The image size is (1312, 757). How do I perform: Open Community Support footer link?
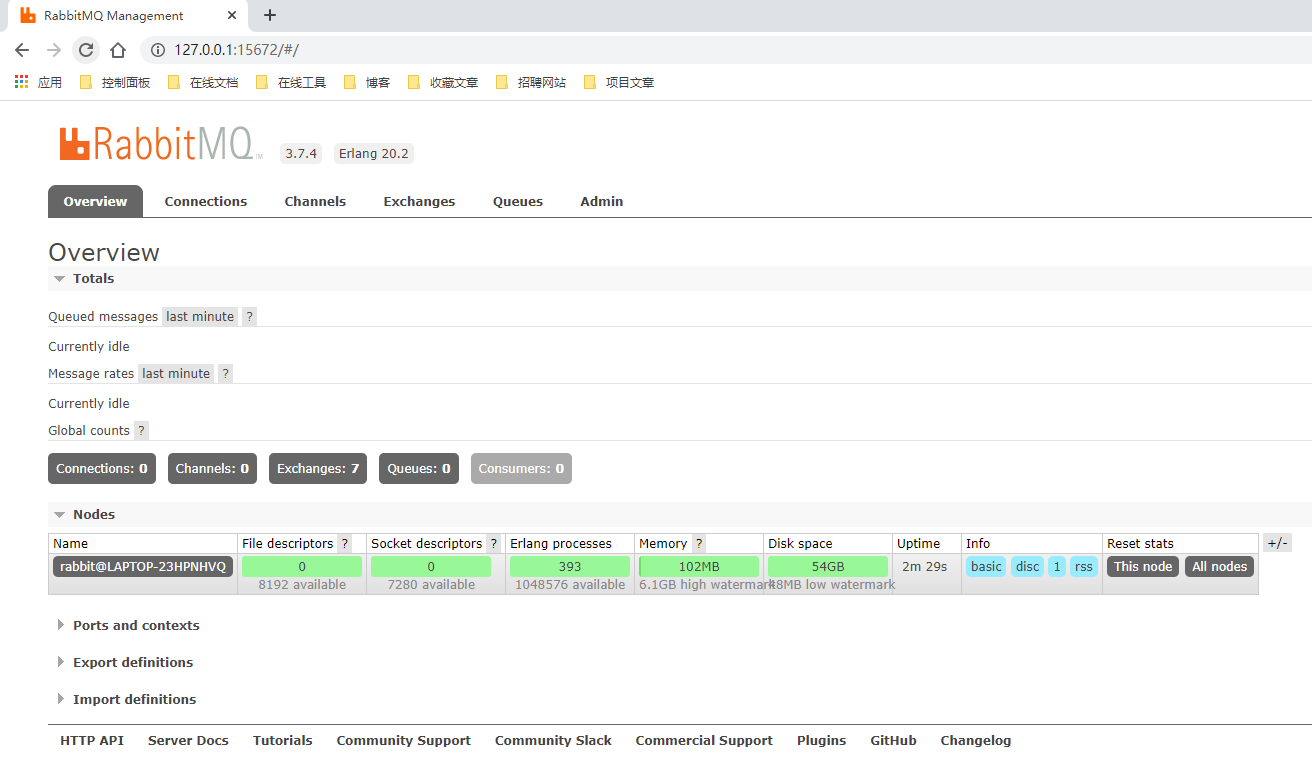click(x=404, y=740)
